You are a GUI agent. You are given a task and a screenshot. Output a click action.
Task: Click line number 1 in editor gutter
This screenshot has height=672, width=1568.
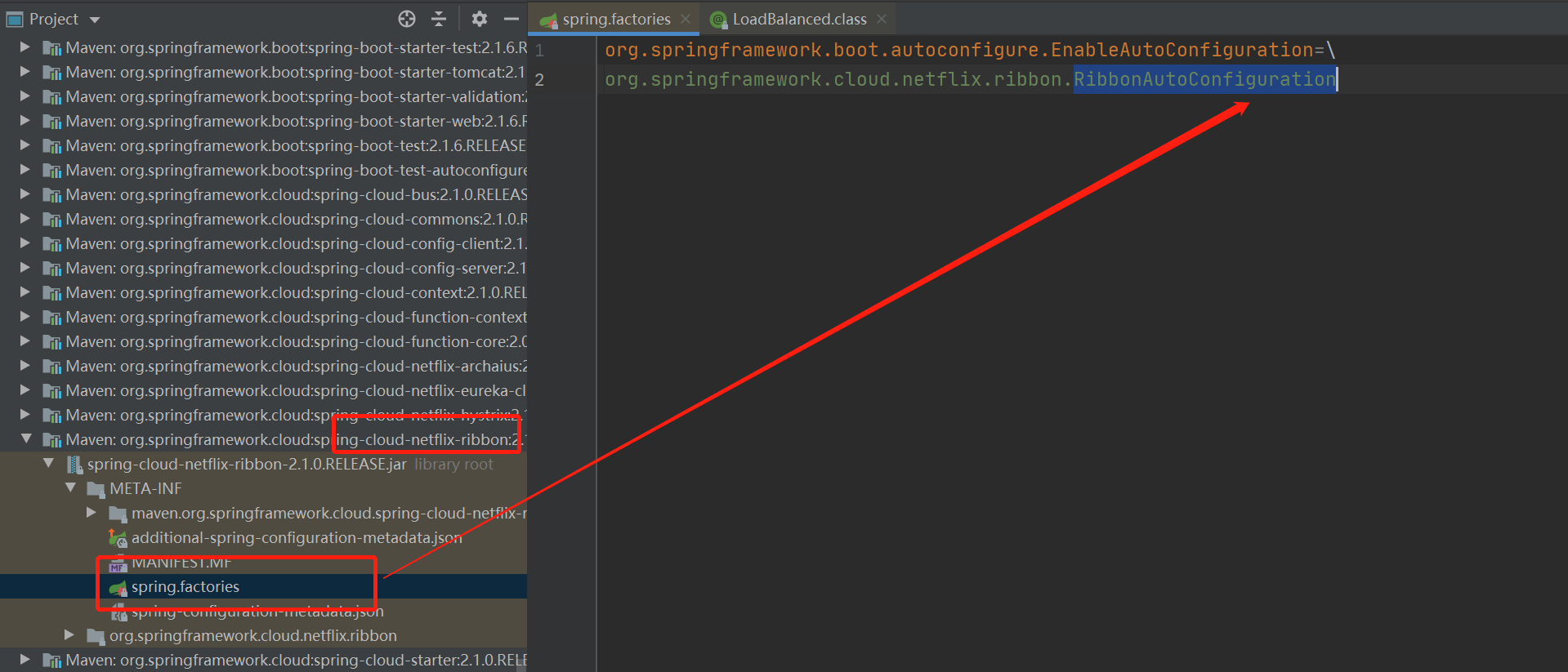click(539, 51)
